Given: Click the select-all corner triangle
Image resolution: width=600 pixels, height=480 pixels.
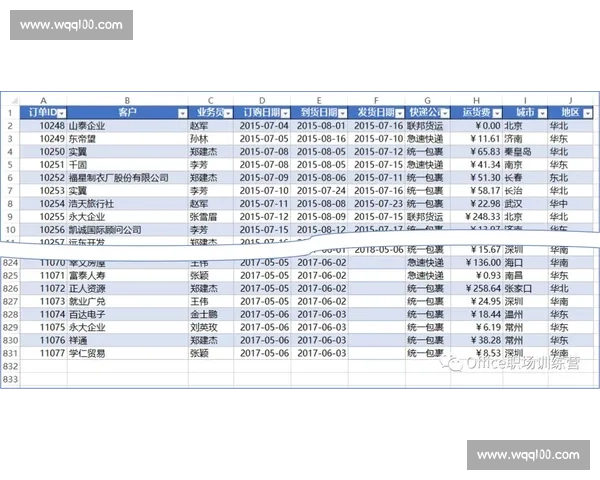Looking at the screenshot, I should (x=14, y=101).
